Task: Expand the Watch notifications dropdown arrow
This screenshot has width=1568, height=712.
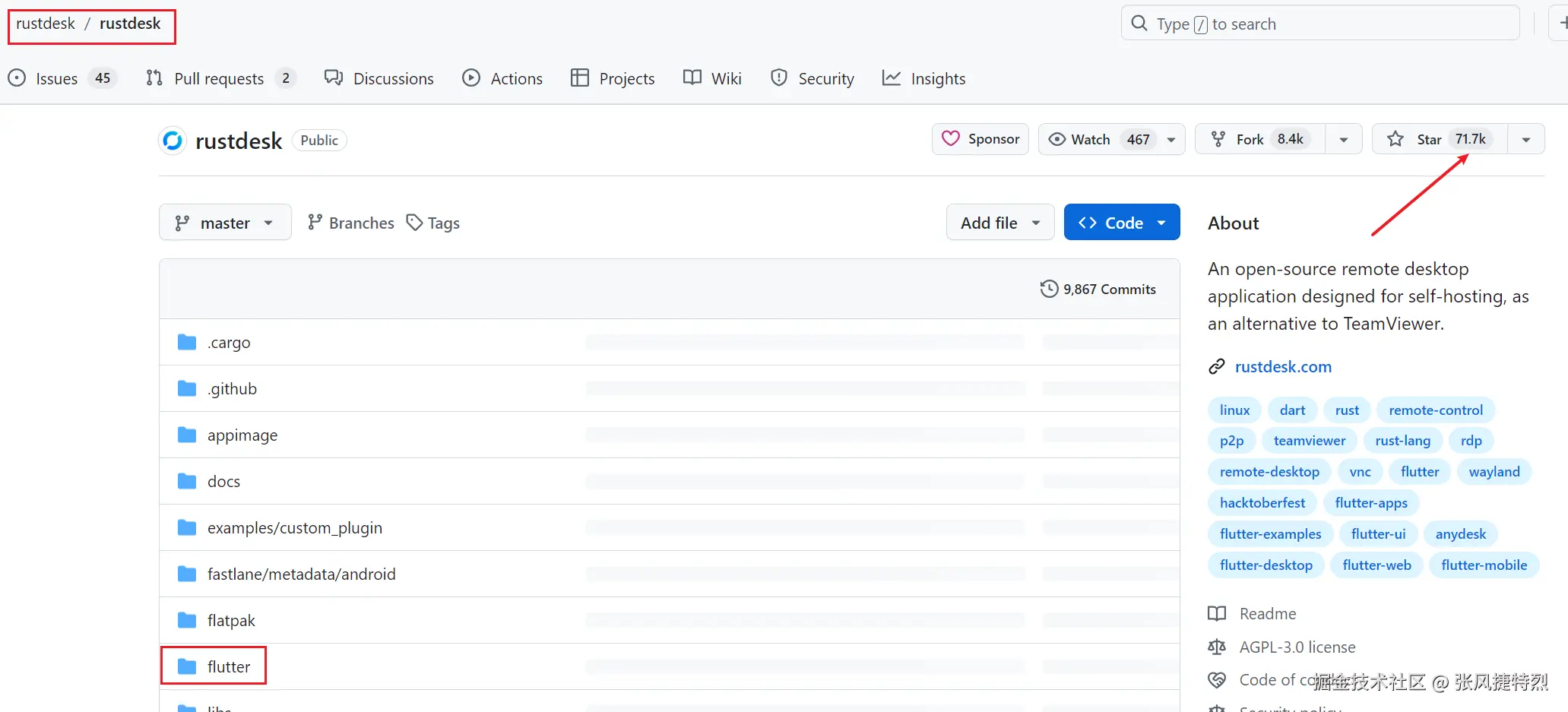Action: point(1171,140)
